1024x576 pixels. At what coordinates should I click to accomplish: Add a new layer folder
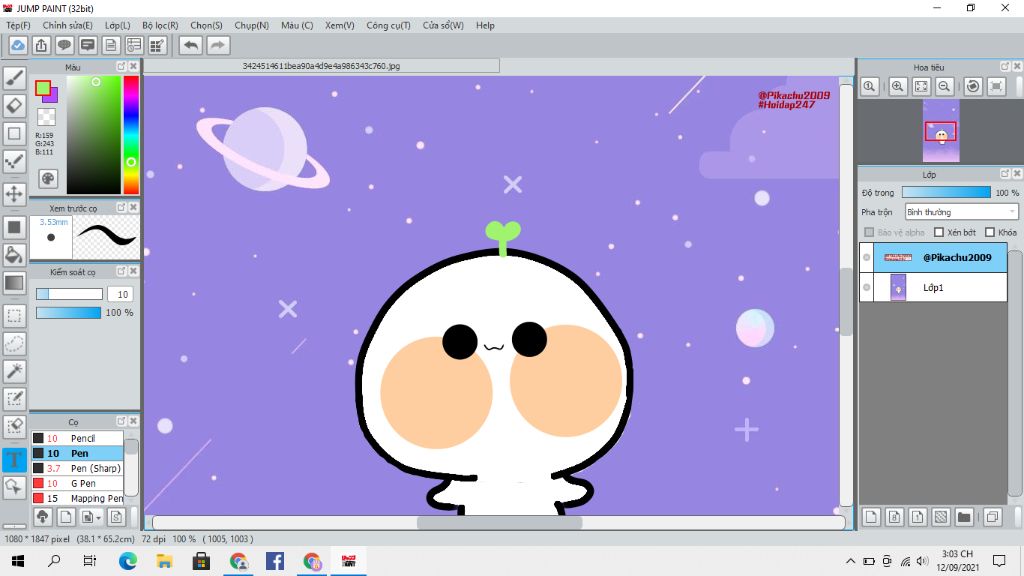(964, 517)
